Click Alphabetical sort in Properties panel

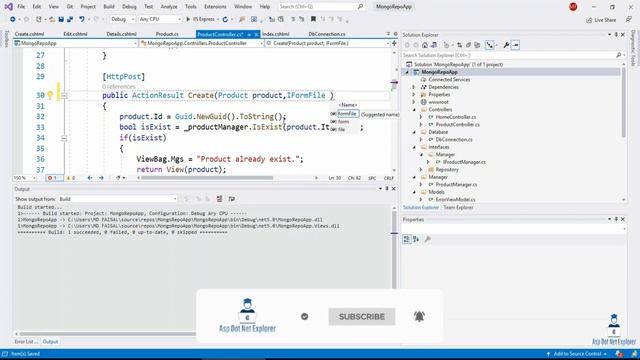click(416, 239)
